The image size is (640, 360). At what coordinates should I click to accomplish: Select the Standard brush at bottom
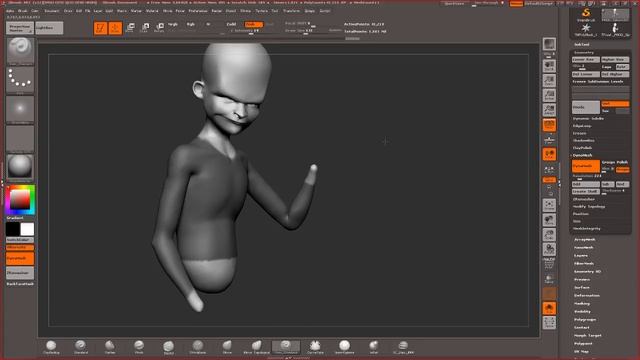80,347
